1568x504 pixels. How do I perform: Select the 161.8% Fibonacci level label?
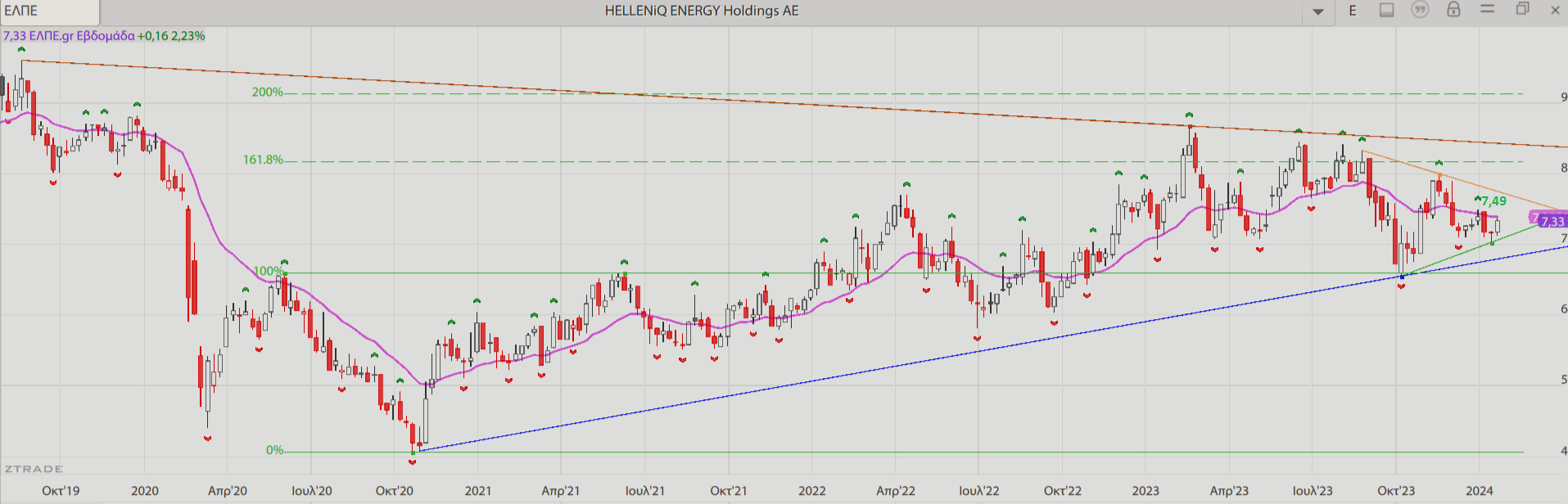[x=263, y=160]
